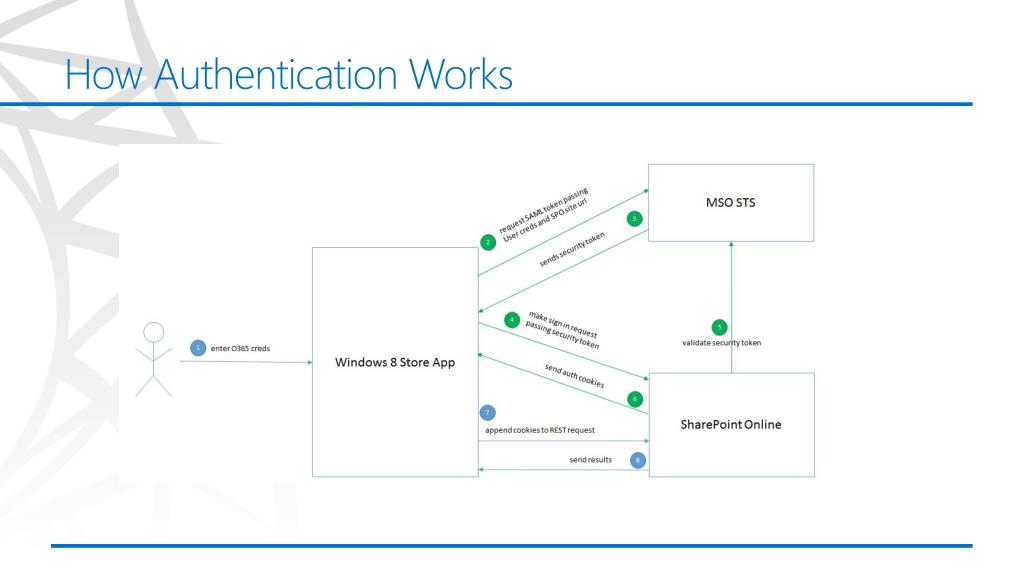
Task: Click blue circle 1 beside "enter O365 creds"
Action: (x=198, y=348)
